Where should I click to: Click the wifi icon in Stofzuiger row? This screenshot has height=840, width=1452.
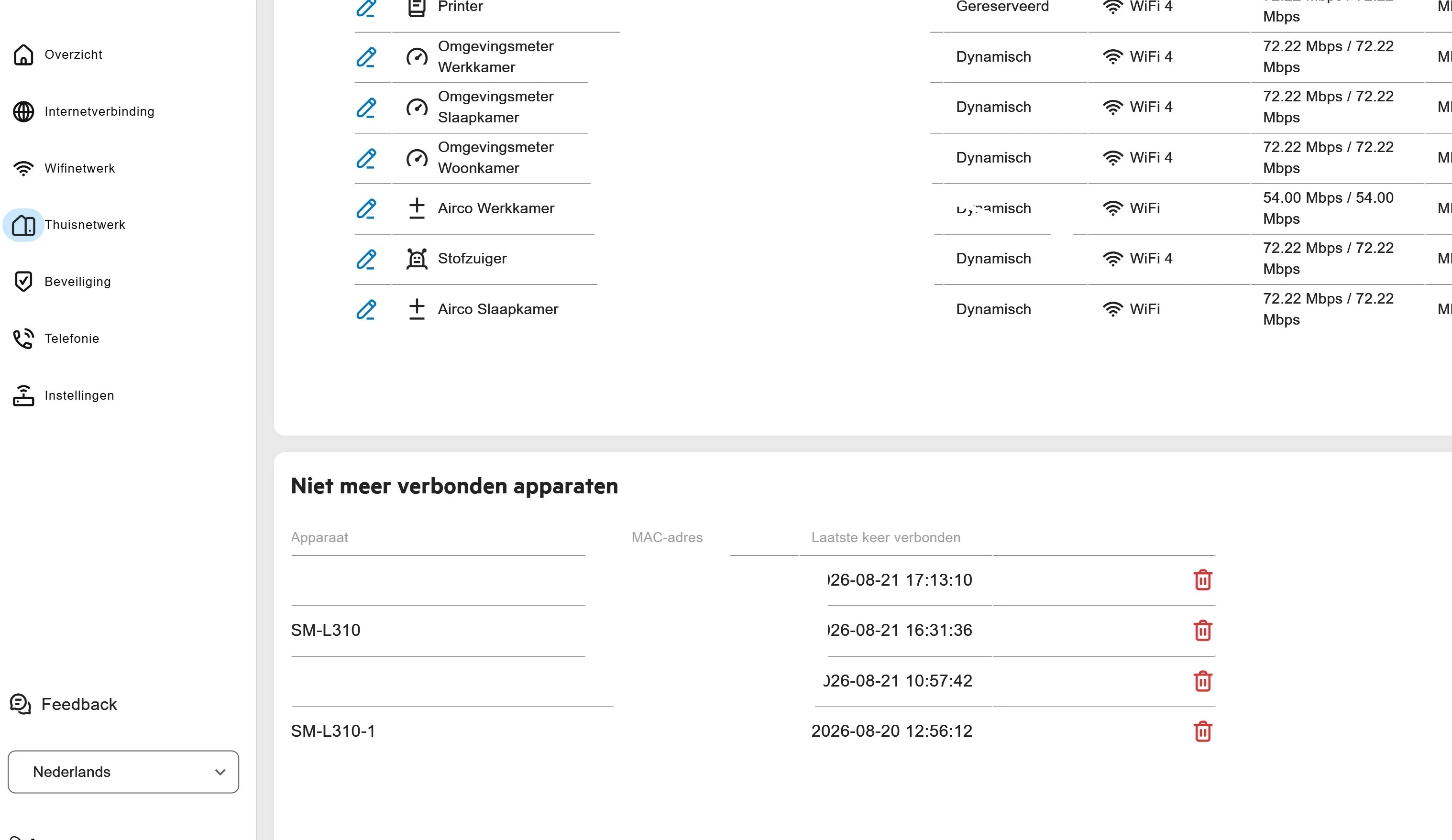click(1112, 259)
